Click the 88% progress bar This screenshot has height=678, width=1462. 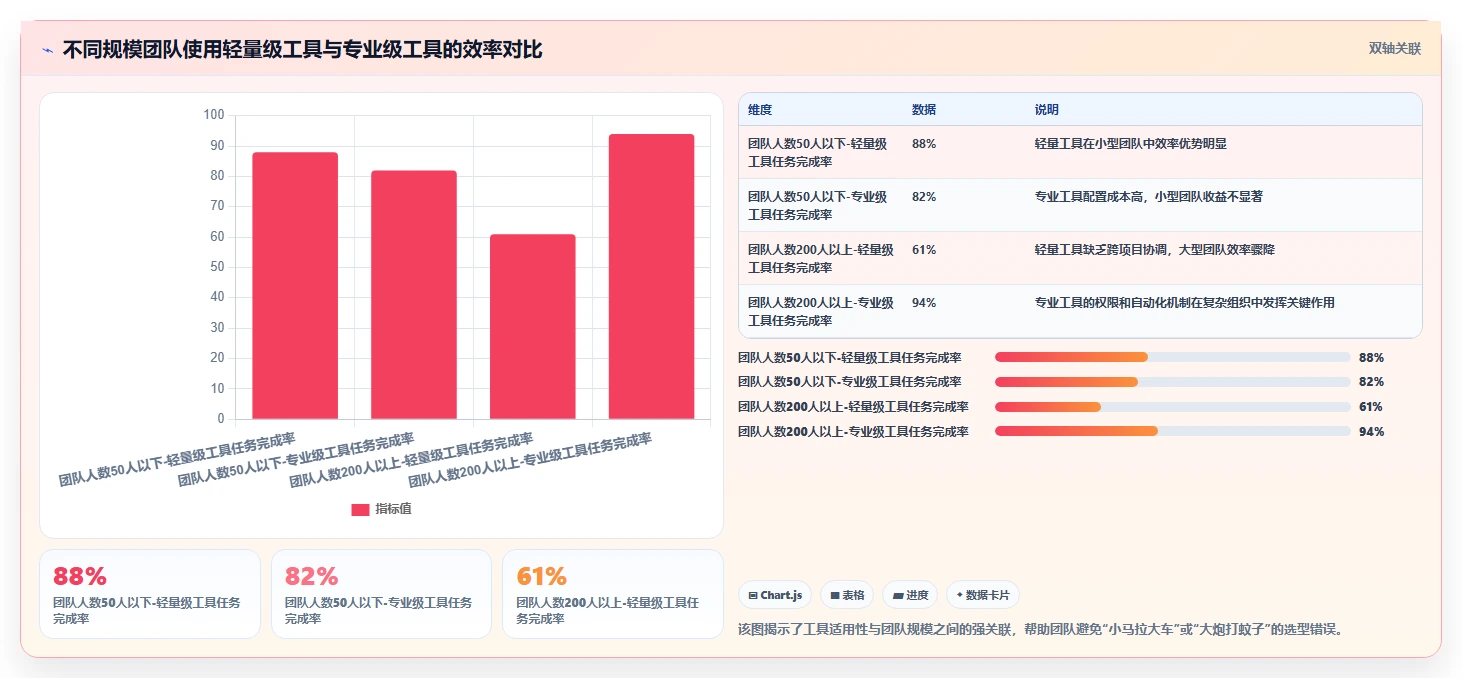pyautogui.click(x=1173, y=357)
